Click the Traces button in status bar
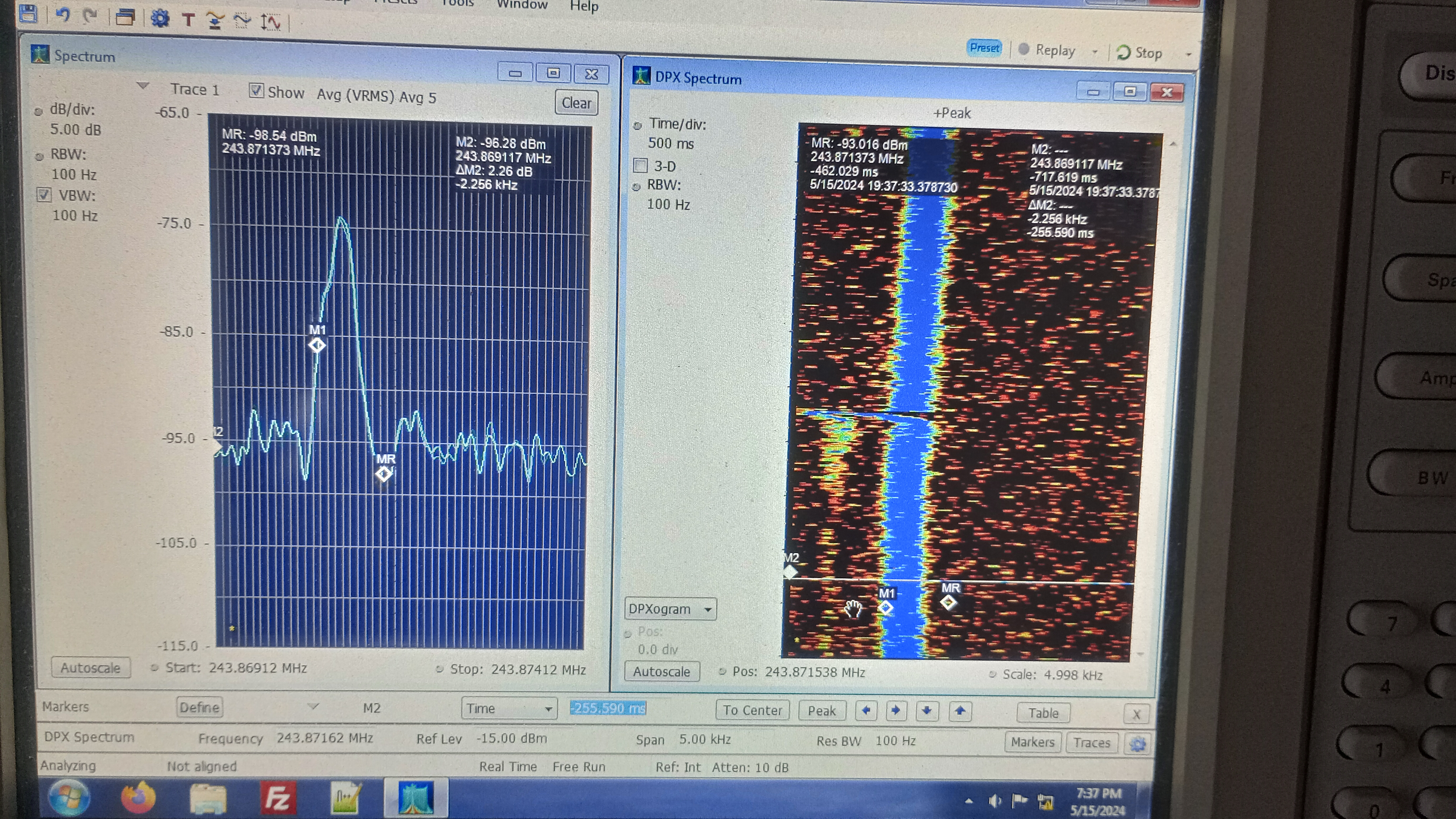The width and height of the screenshot is (1456, 819). [x=1091, y=742]
